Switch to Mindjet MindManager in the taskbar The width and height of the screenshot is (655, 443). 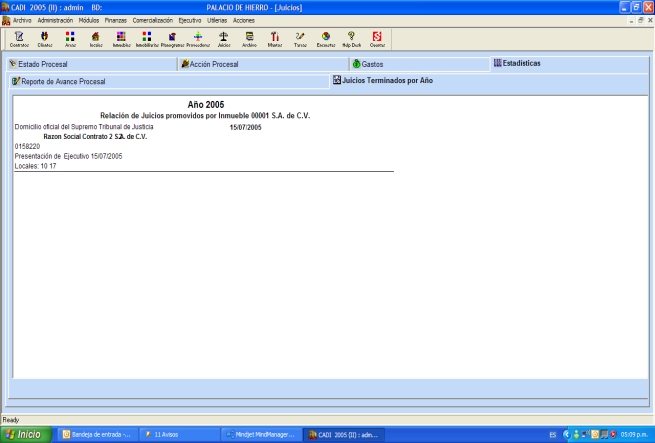pyautogui.click(x=260, y=434)
